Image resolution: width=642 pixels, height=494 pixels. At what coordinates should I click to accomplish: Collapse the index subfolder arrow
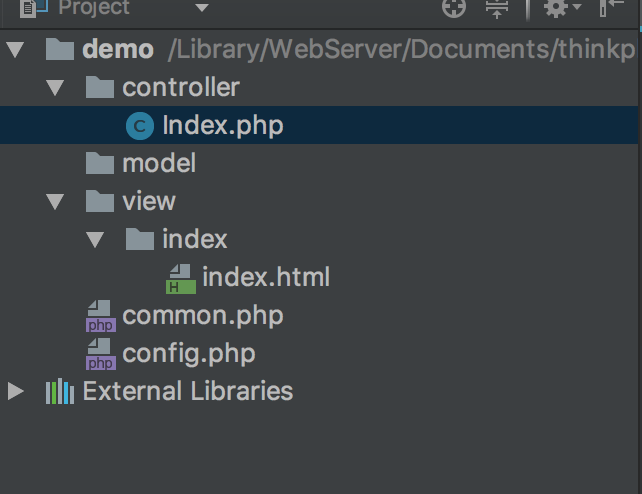[95, 240]
